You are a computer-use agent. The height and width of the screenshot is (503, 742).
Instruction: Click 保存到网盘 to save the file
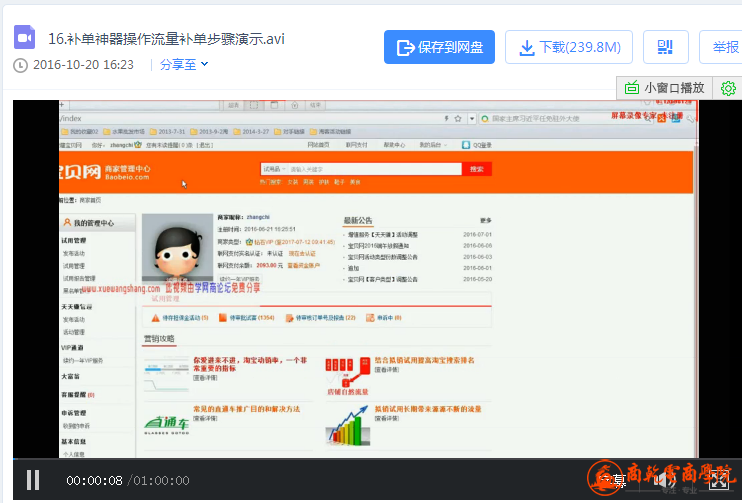click(x=439, y=47)
